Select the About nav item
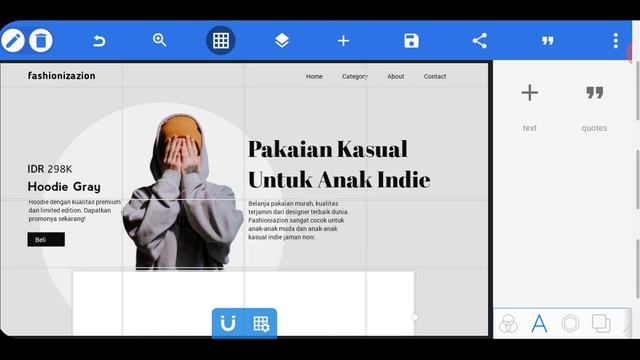Screen dimensions: 640x360 tap(396, 76)
